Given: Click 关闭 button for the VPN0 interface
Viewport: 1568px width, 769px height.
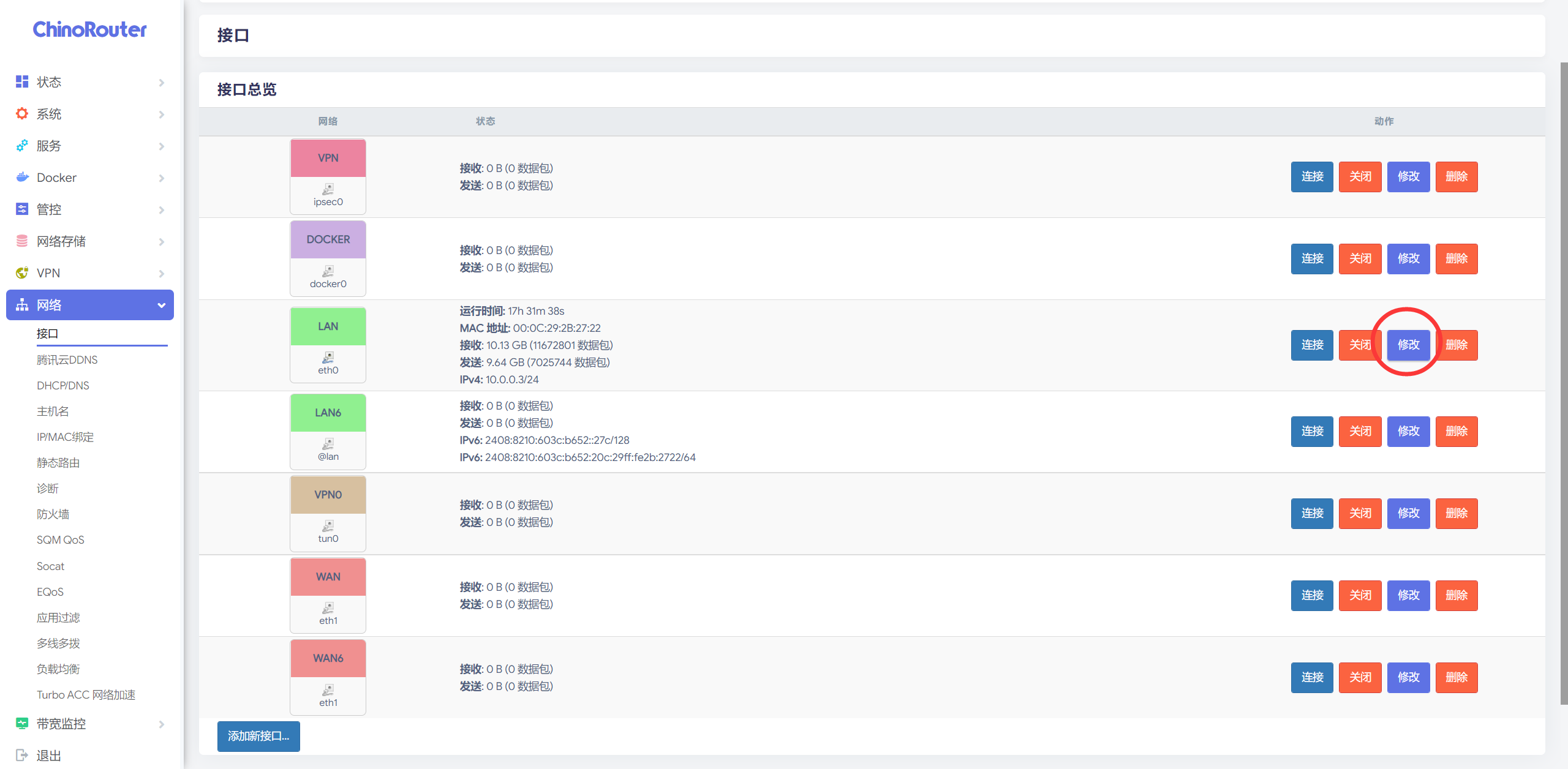Looking at the screenshot, I should (x=1360, y=513).
